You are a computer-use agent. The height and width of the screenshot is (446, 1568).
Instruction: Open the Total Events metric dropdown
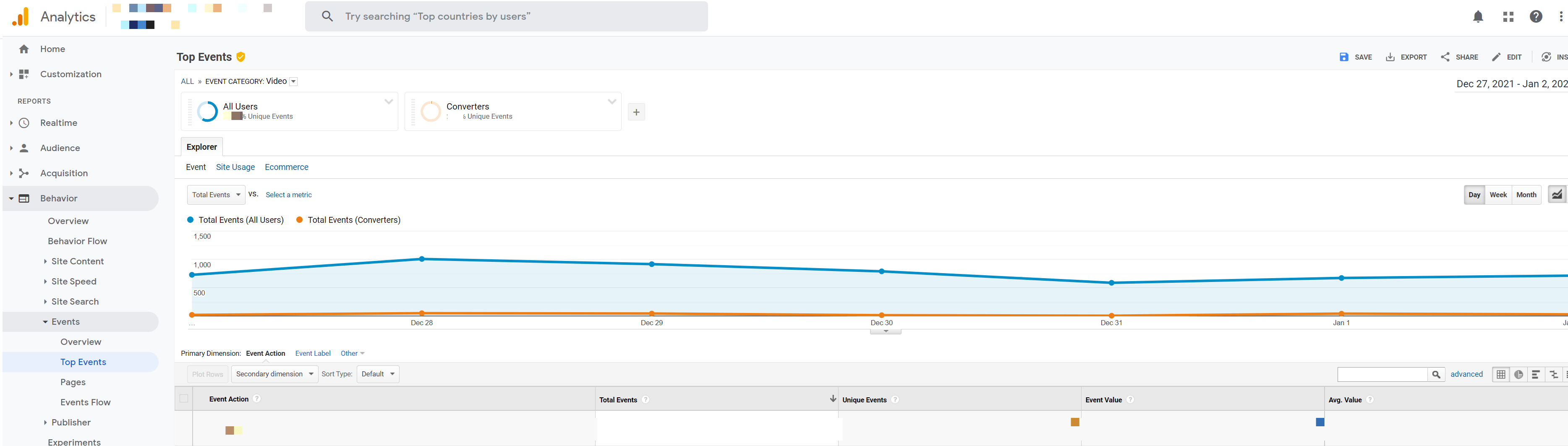pos(216,195)
